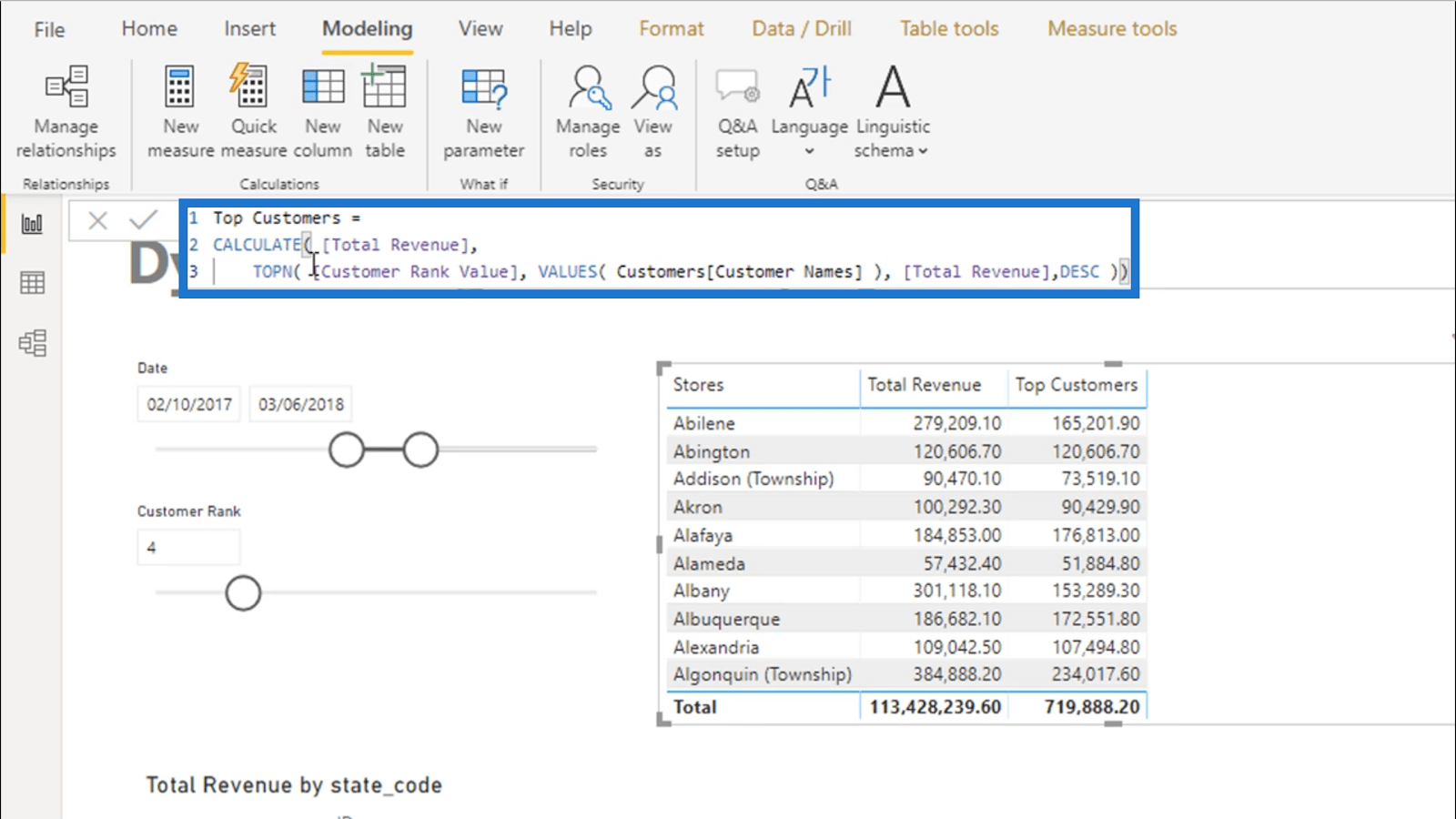This screenshot has width=1456, height=819.
Task: Click the Total Revenue by state_code title
Action: (294, 785)
